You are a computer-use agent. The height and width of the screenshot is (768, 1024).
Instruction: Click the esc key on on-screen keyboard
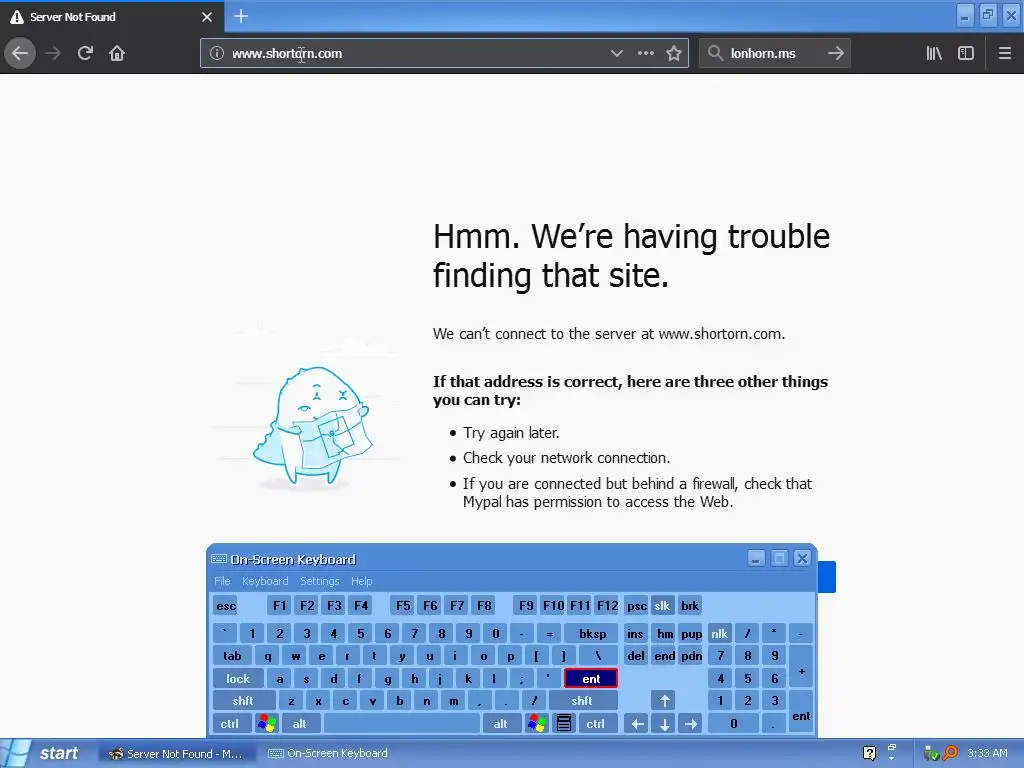point(226,606)
